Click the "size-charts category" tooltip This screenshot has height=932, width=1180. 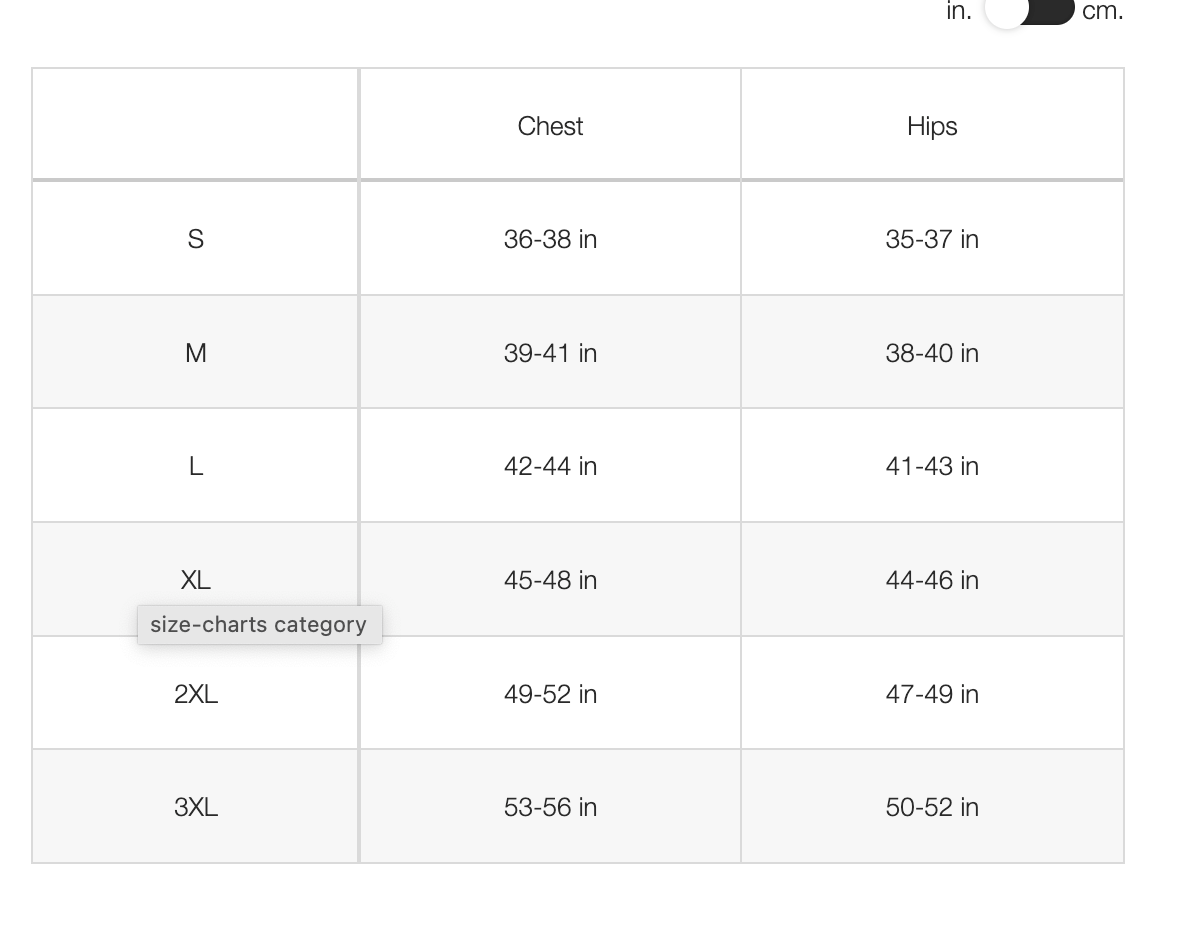point(259,625)
